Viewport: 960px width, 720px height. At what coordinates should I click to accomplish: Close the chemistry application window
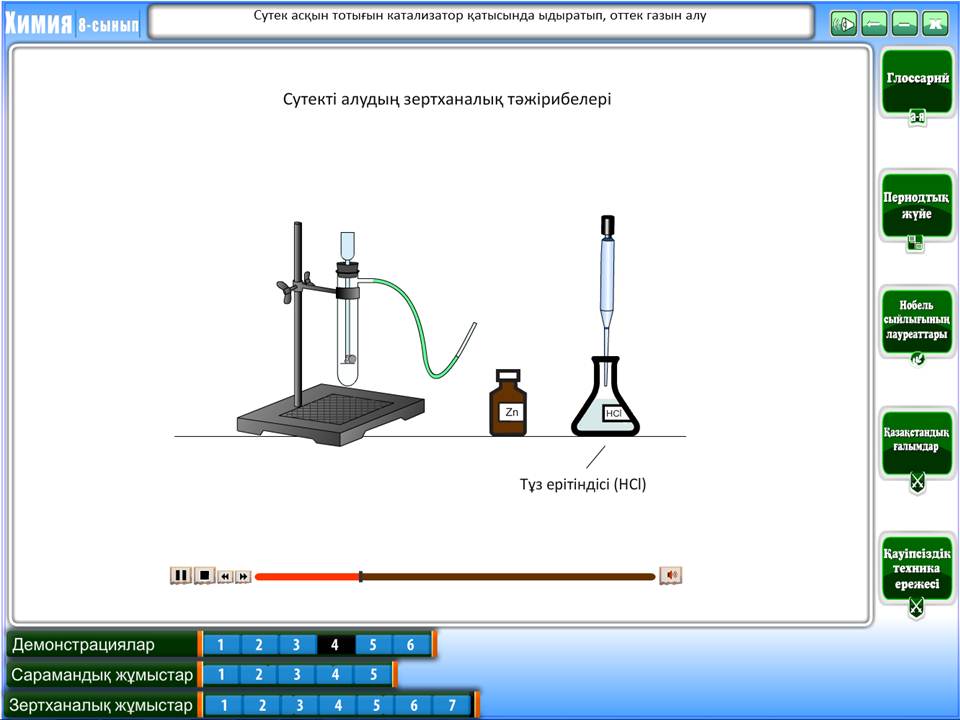pos(936,24)
